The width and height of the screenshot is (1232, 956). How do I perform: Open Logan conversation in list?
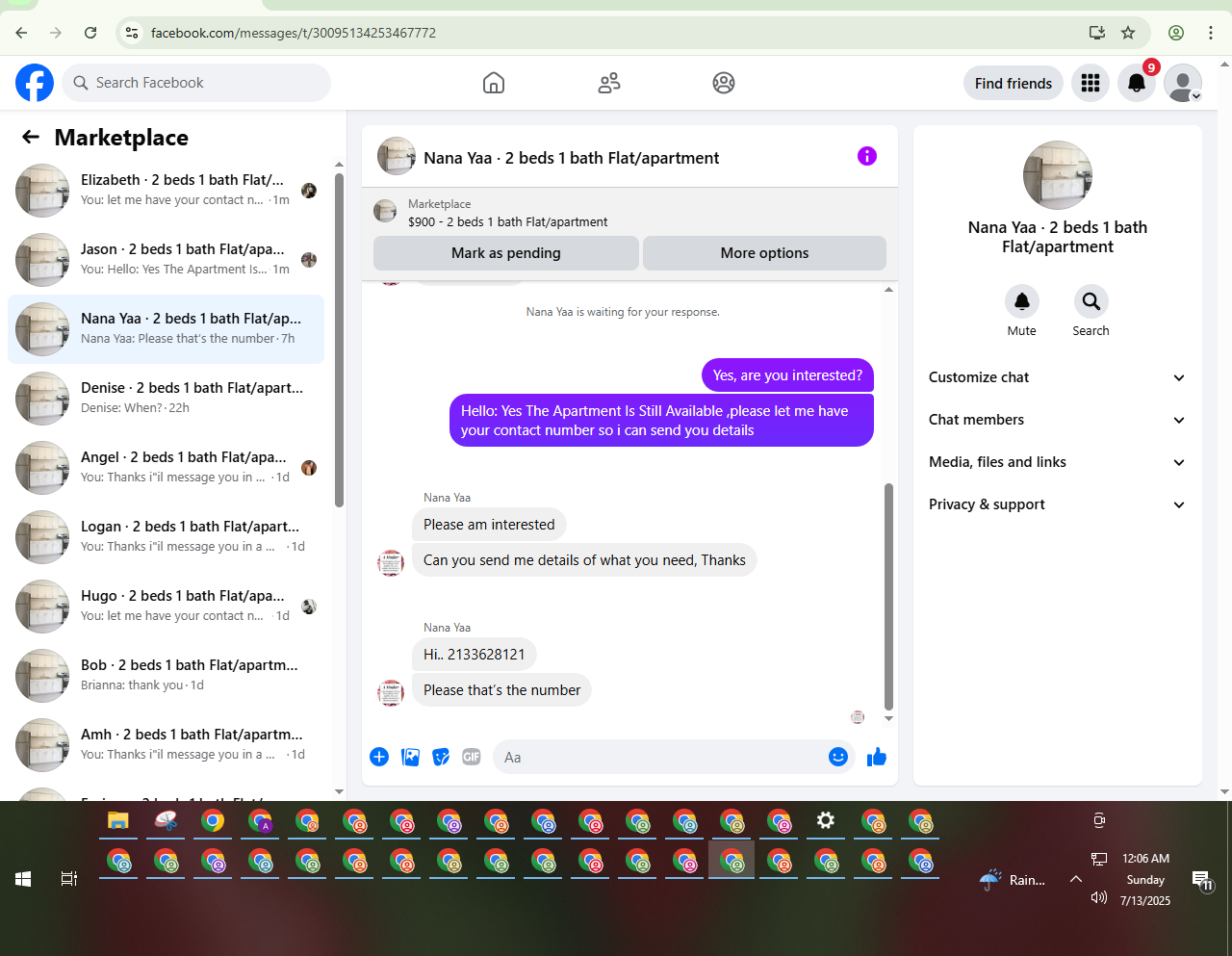(166, 537)
